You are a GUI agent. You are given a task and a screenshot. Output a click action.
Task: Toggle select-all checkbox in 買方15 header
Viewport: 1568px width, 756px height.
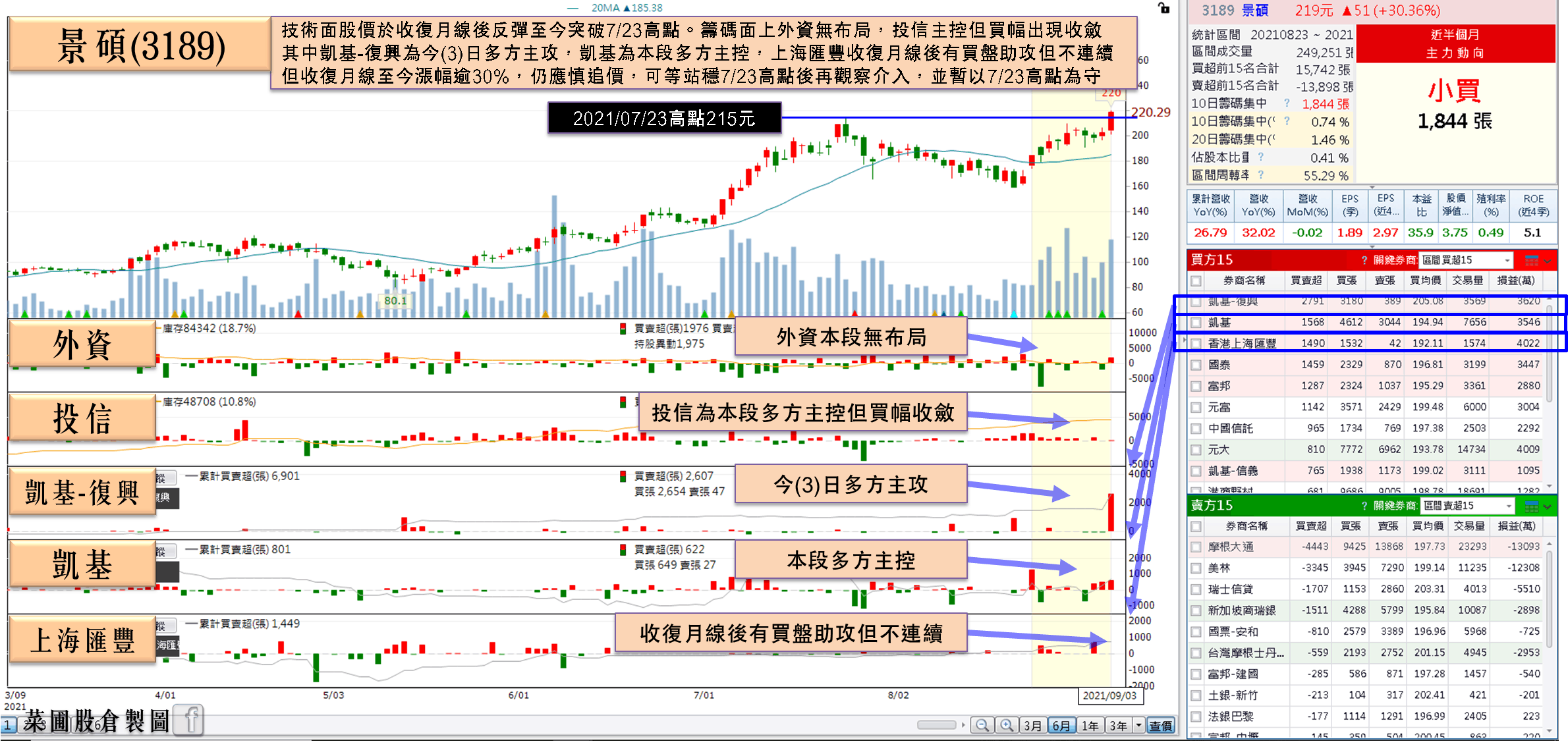pos(1196,281)
